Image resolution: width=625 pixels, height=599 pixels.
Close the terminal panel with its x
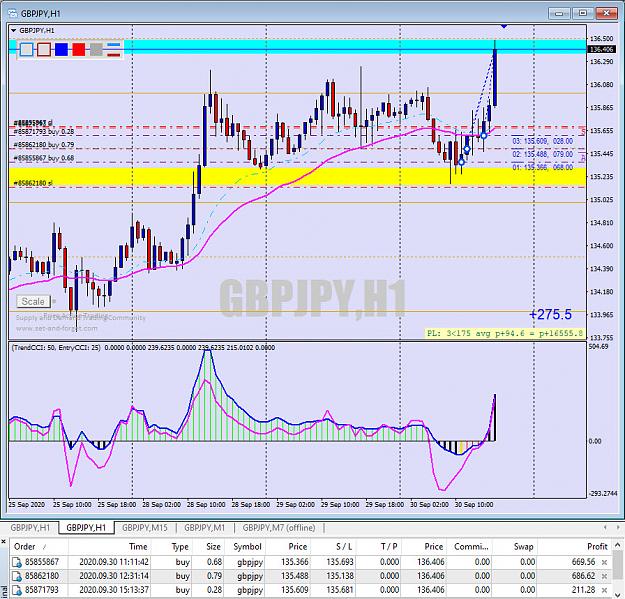pos(4,542)
